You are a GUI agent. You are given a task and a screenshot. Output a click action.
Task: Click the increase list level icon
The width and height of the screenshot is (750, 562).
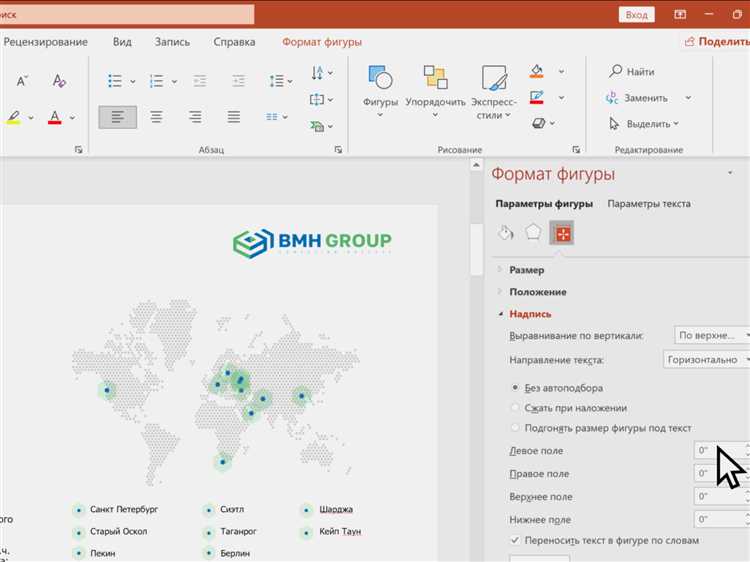[238, 81]
